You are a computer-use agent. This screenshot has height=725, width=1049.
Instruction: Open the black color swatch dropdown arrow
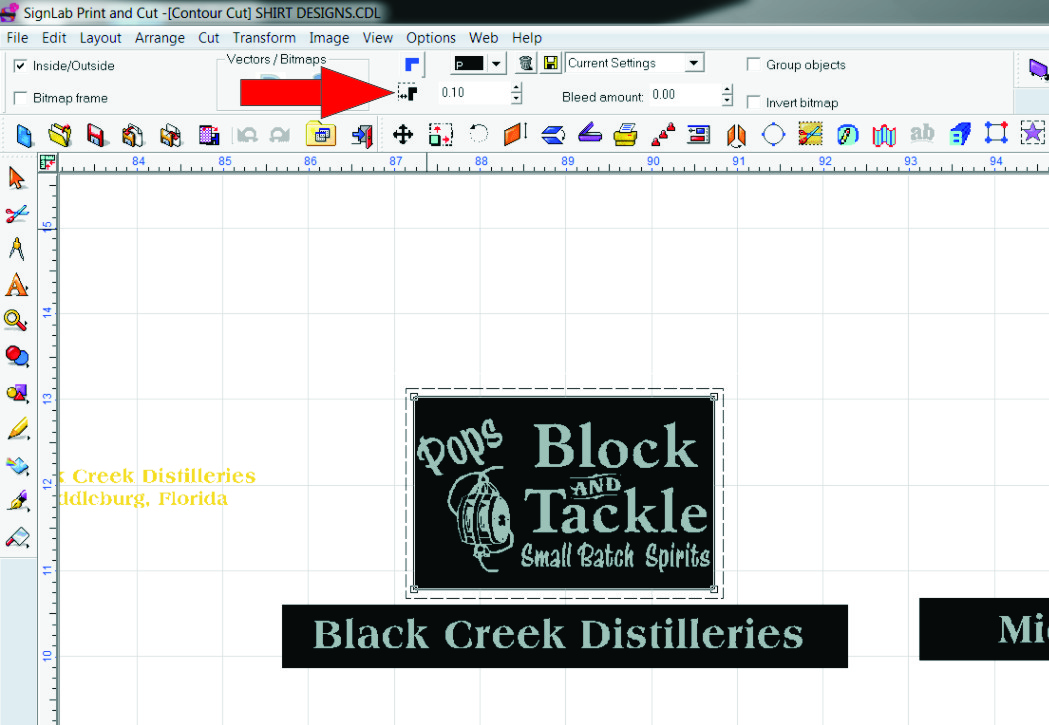point(496,64)
